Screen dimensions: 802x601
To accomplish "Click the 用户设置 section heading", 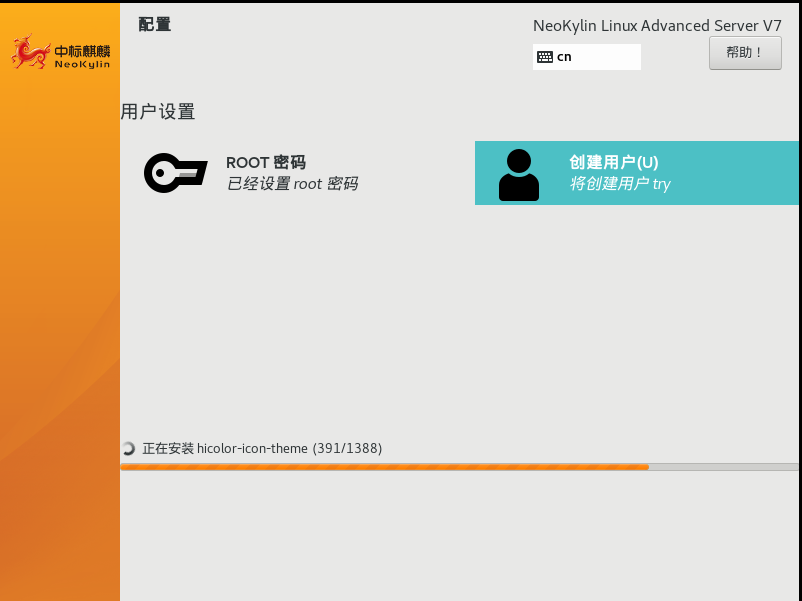I will pos(158,112).
